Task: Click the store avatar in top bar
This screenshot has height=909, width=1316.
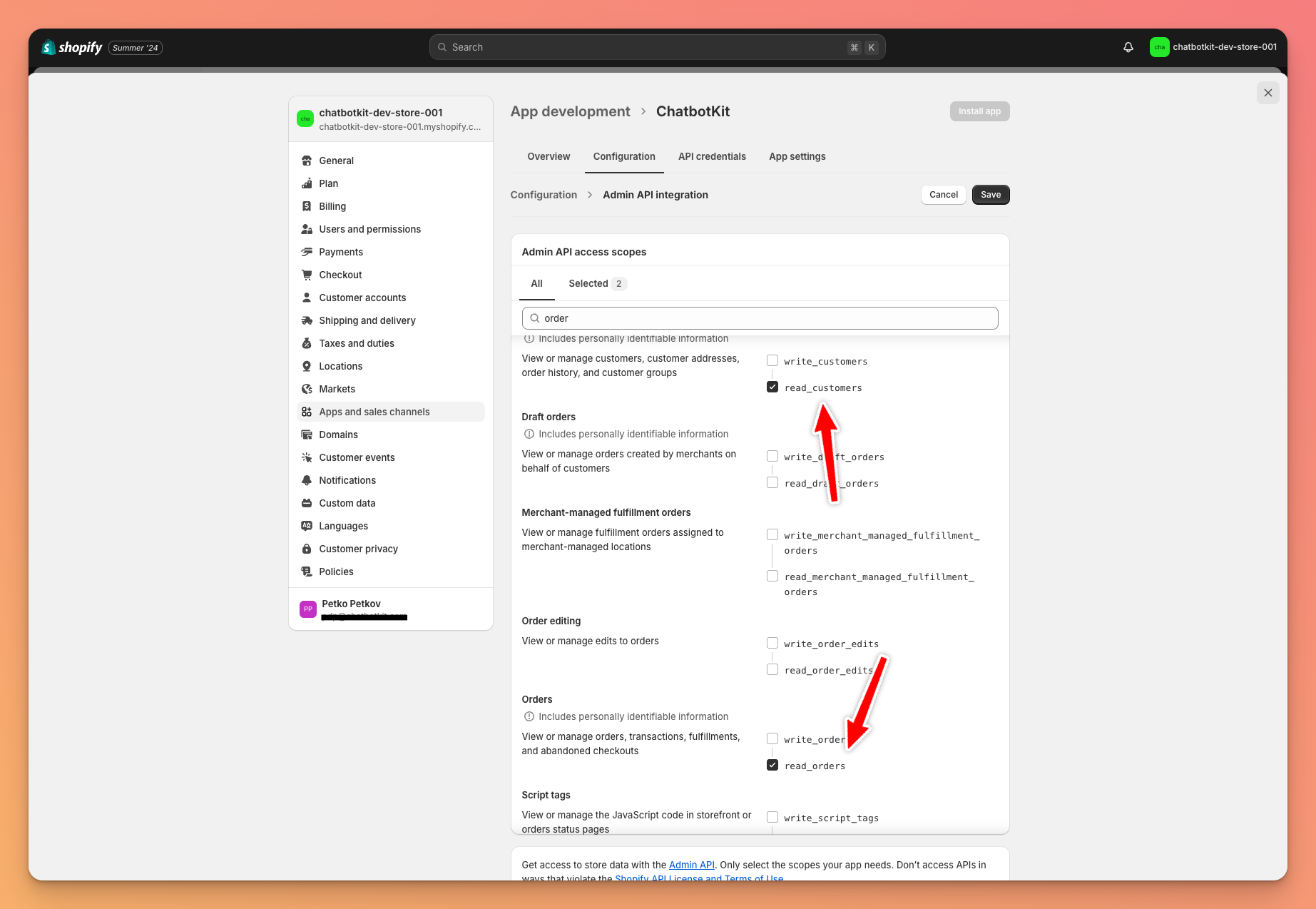Action: coord(1159,47)
